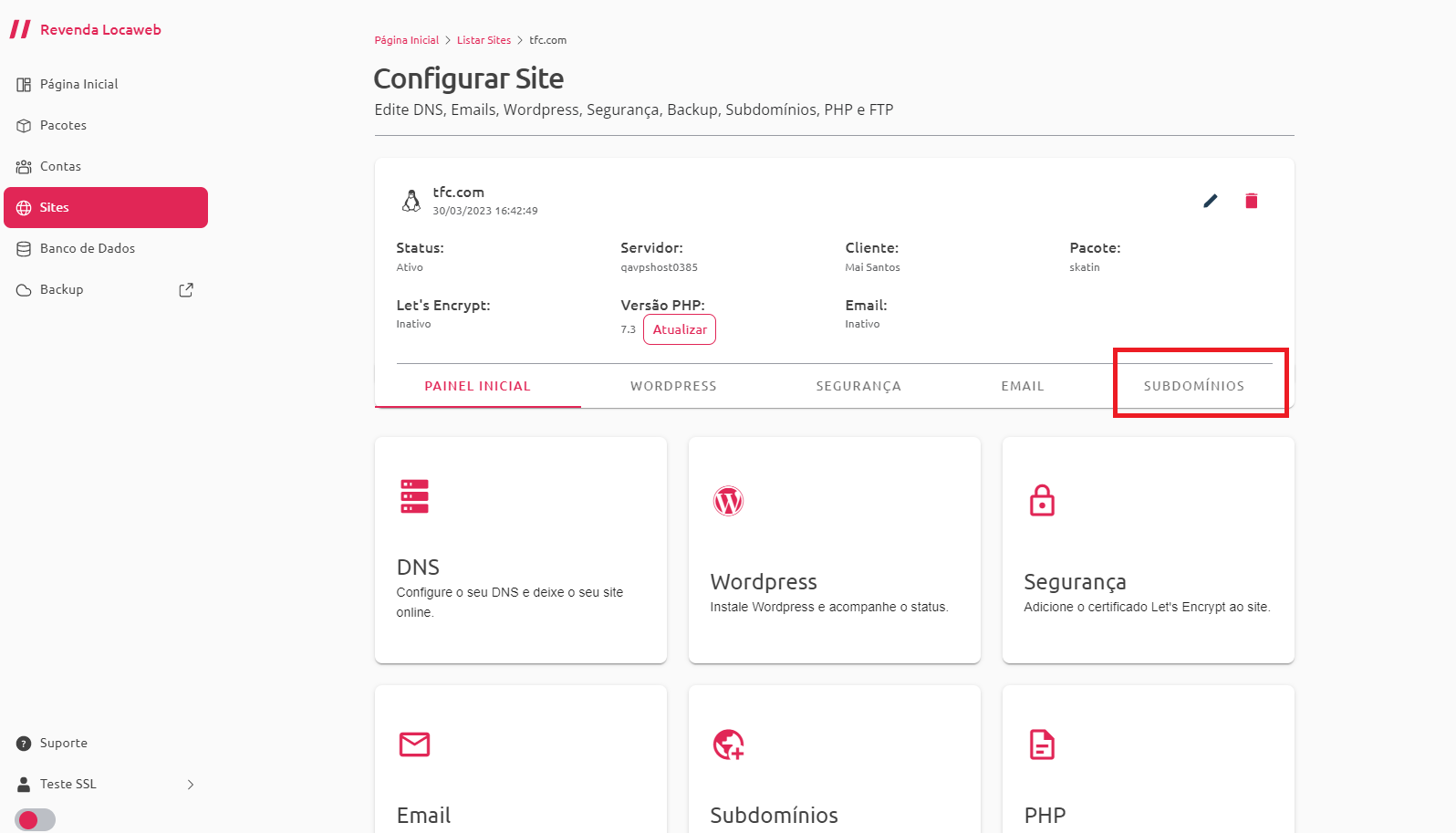1456x833 pixels.
Task: Click the Wordpress logo icon
Action: [728, 501]
